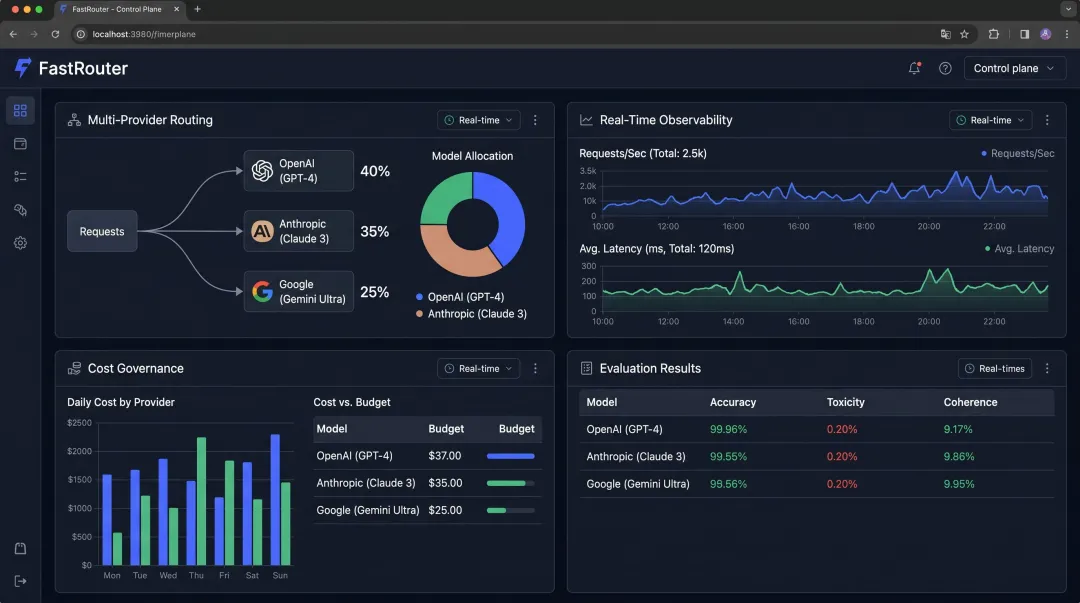The width and height of the screenshot is (1080, 603).
Task: Click the $25.00 budget cell
Action: (445, 510)
